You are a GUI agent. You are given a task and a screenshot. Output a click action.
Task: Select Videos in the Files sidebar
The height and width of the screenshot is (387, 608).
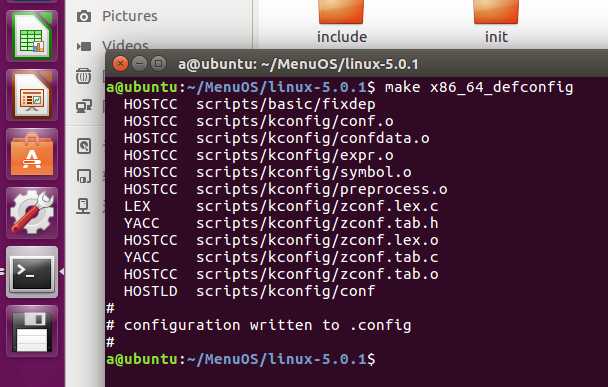tap(125, 46)
